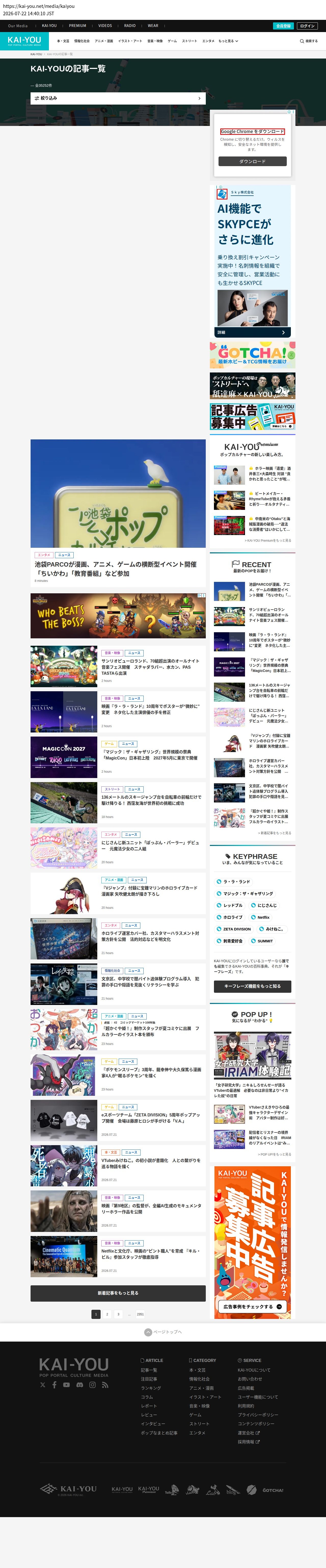Click the 会員登録 button
This screenshot has height=1568, width=326.
tap(283, 26)
